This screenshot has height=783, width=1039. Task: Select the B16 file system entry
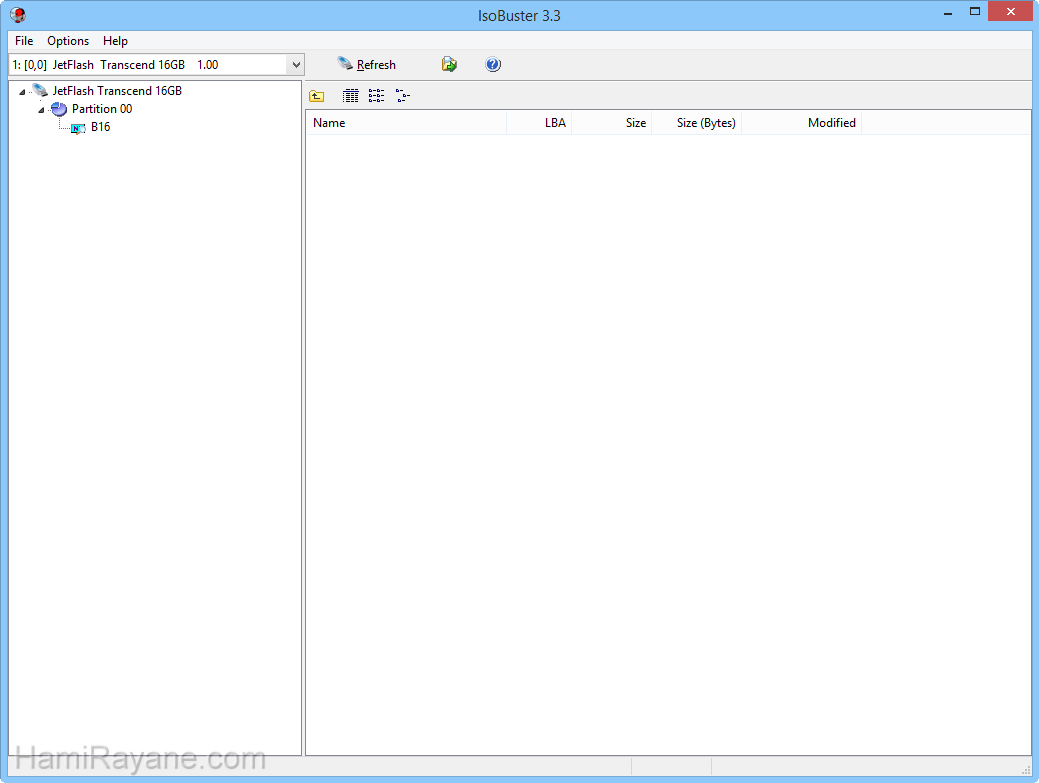[101, 127]
